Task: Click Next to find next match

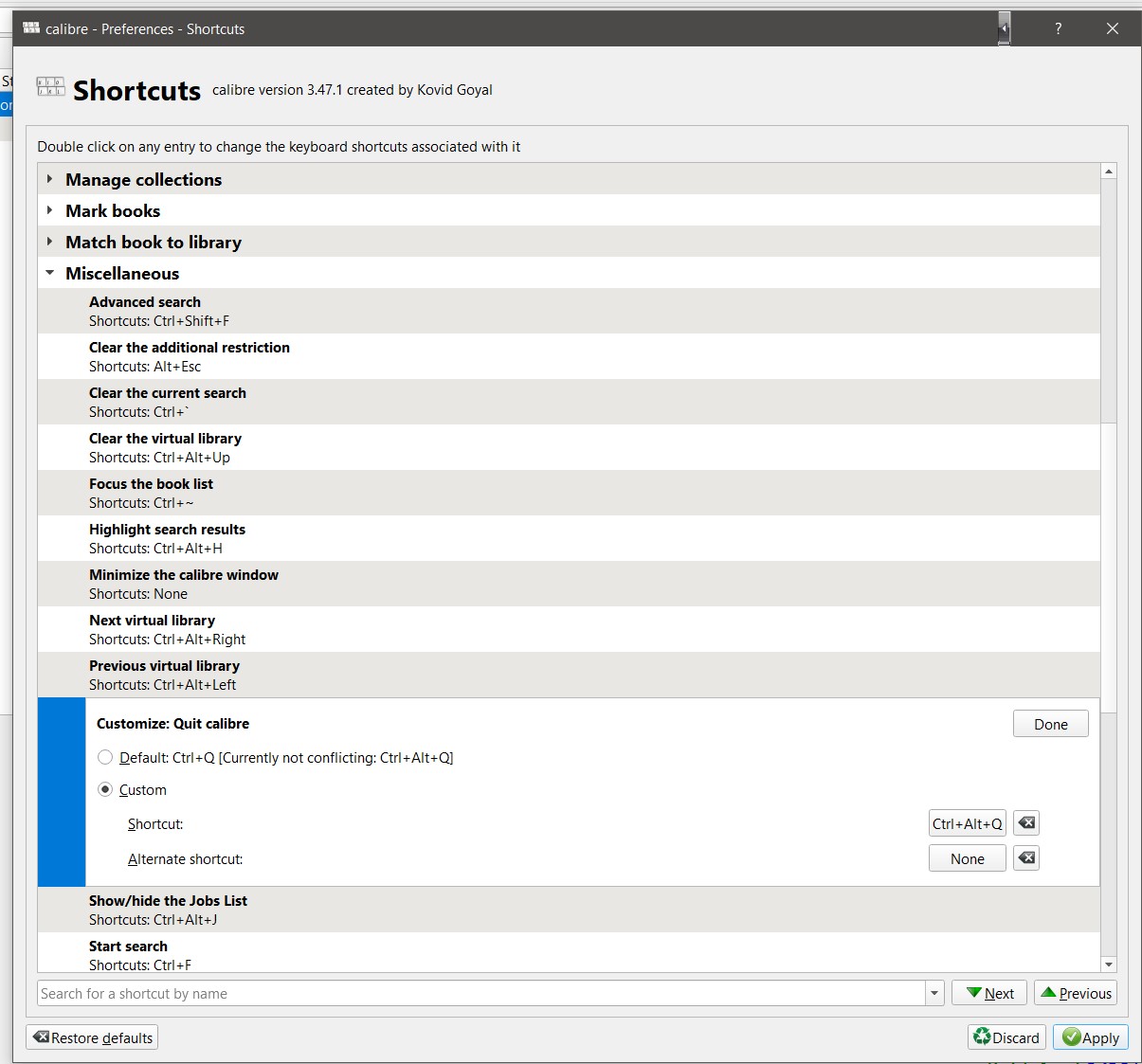Action: pyautogui.click(x=988, y=993)
